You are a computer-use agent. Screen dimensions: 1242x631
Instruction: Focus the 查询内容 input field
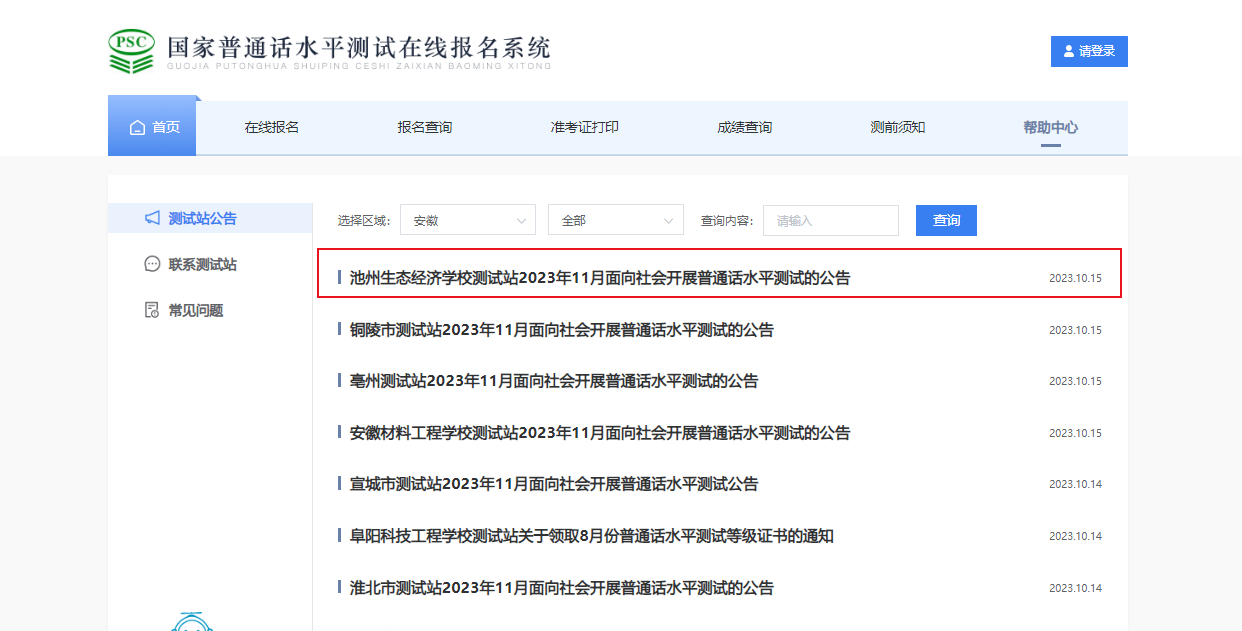(830, 220)
